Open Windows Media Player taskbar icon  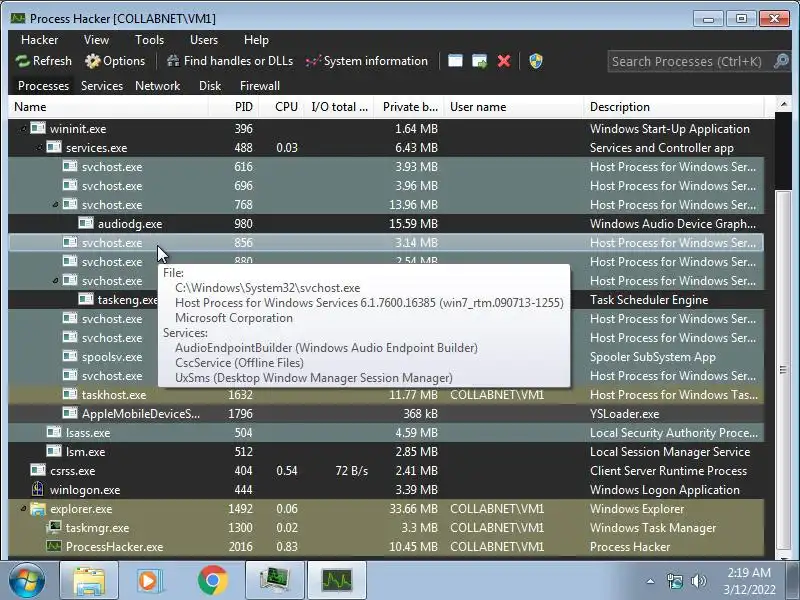pyautogui.click(x=150, y=580)
